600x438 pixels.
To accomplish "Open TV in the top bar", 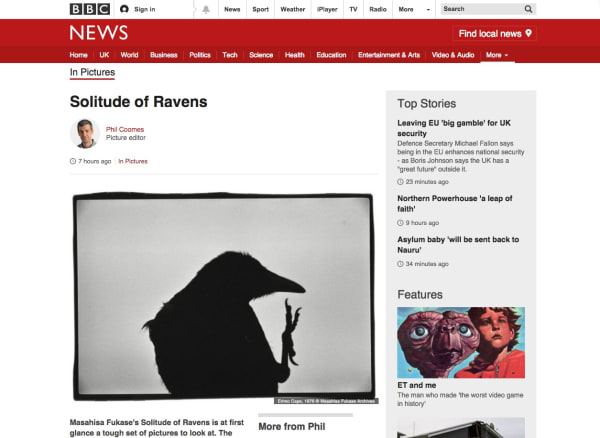I will tap(353, 9).
